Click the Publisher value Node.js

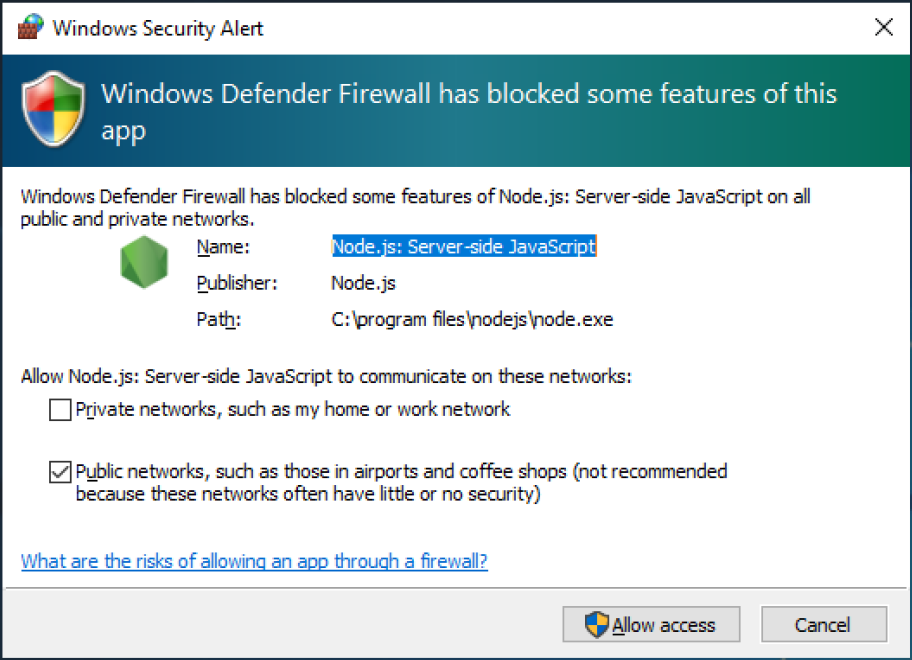[364, 283]
